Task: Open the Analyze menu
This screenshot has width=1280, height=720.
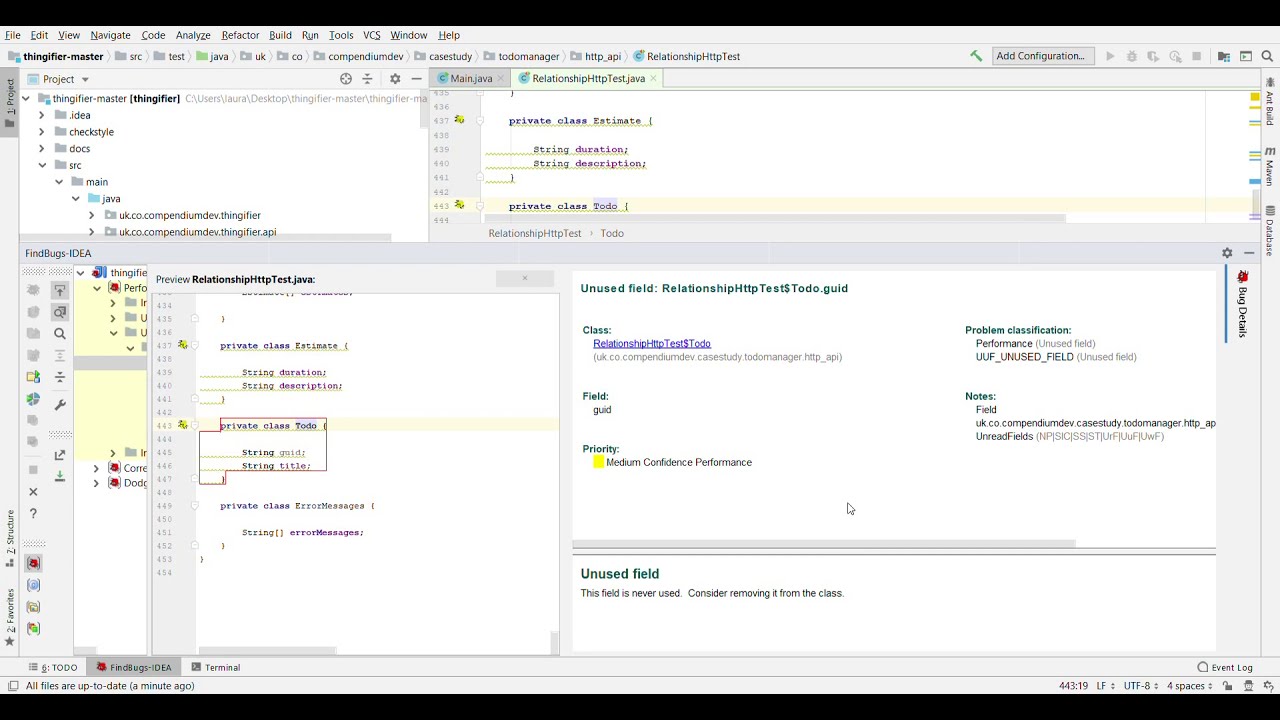Action: [x=193, y=35]
